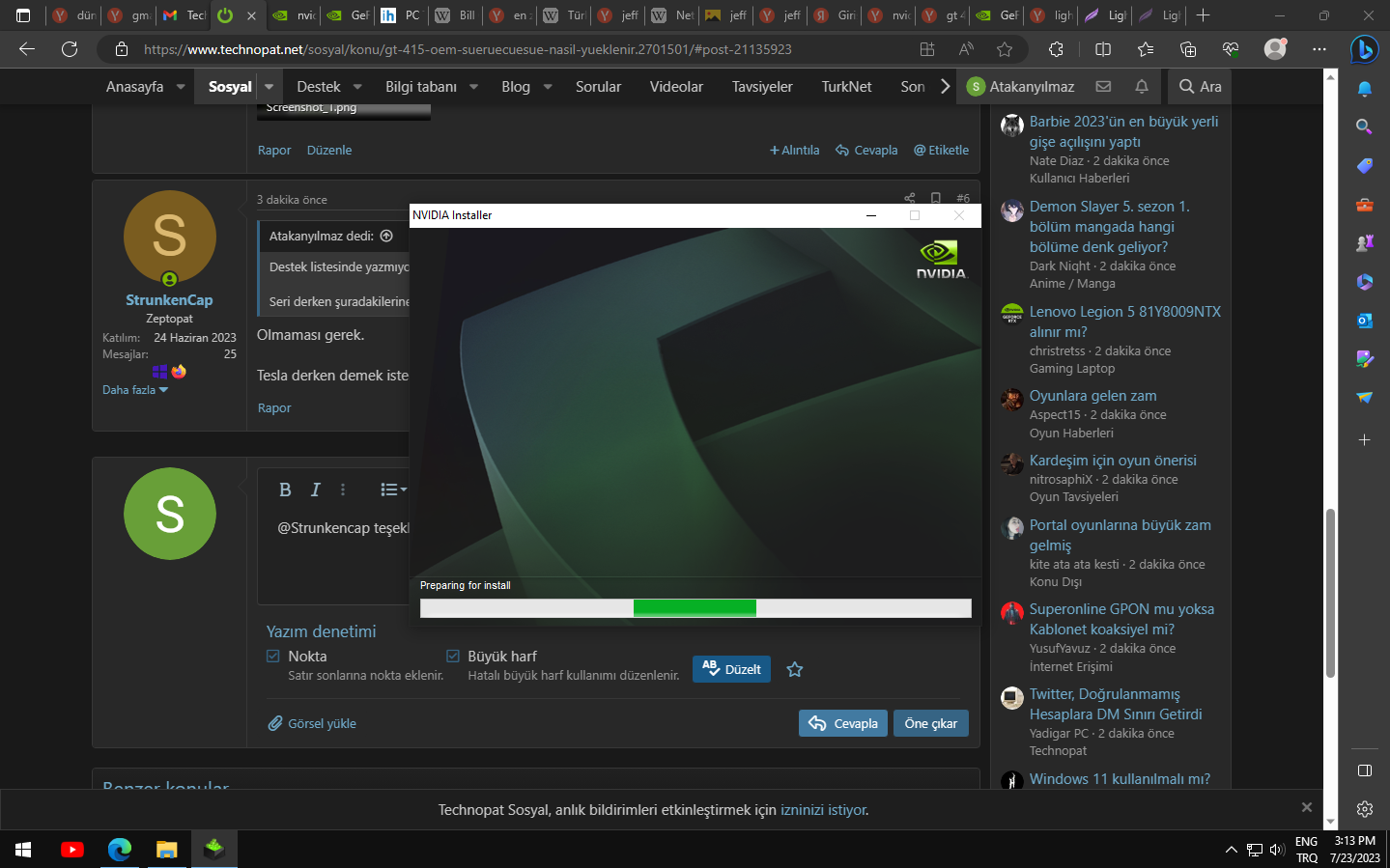Viewport: 1390px width, 868px height.
Task: Expand the Bilgi tabanı dropdown arrow
Action: coord(474,87)
